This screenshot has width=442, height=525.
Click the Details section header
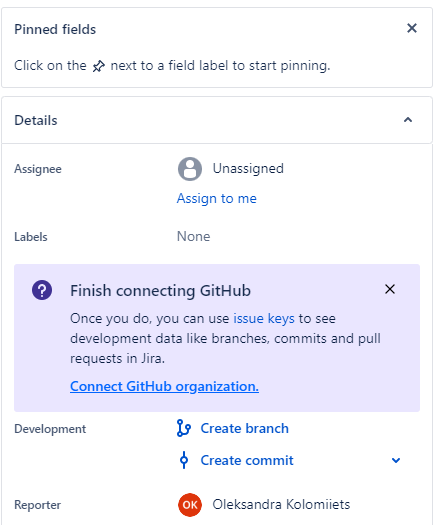click(217, 120)
